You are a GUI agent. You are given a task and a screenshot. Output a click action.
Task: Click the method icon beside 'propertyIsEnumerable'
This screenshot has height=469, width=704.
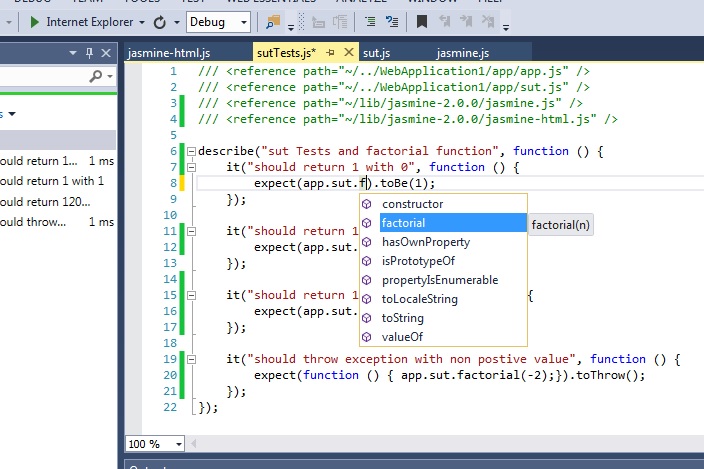[367, 280]
